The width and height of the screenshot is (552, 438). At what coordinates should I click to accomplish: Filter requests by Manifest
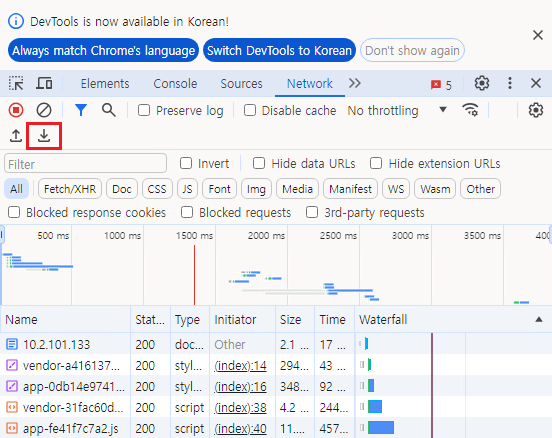[350, 189]
